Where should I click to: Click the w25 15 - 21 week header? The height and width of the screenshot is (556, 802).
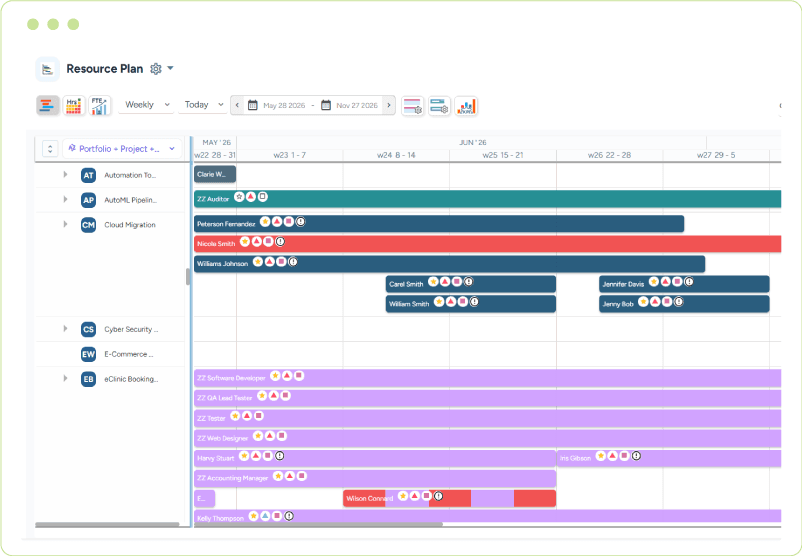tap(503, 155)
